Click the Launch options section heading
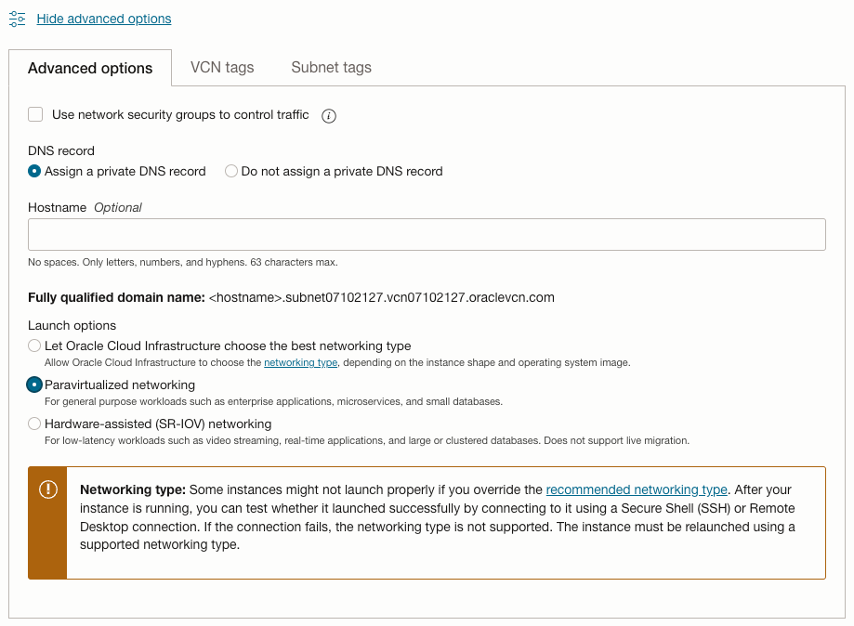This screenshot has height=626, width=854. (72, 326)
